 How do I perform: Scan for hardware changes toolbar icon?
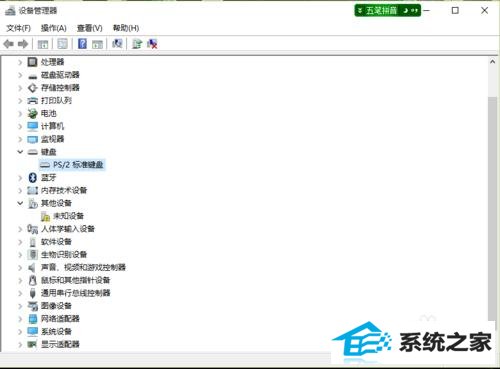click(117, 44)
